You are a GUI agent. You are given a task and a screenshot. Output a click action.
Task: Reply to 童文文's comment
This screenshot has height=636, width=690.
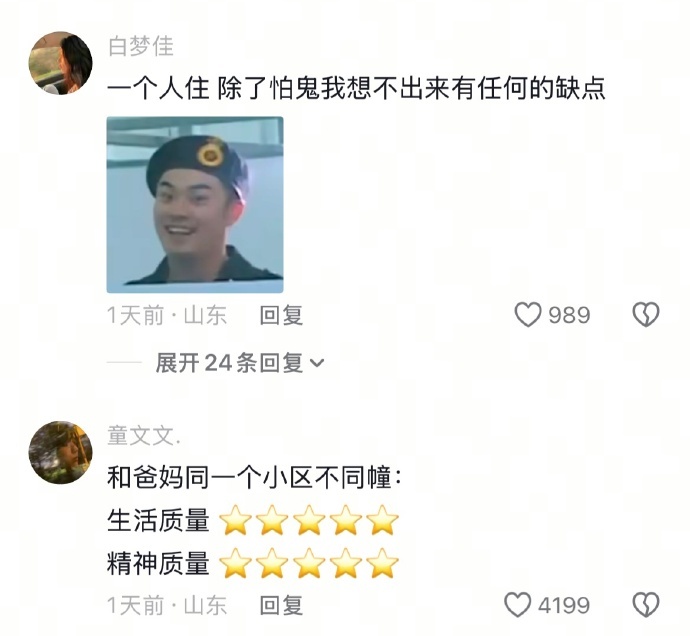[281, 605]
